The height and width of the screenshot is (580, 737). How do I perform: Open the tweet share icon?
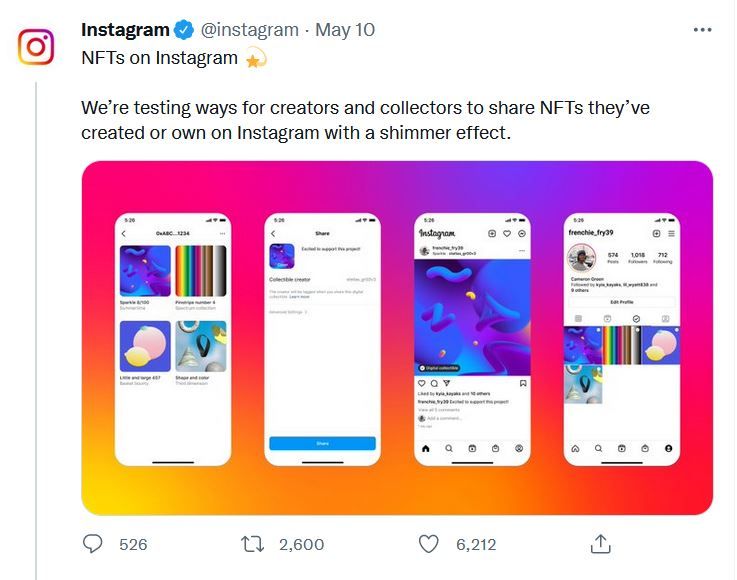point(600,544)
